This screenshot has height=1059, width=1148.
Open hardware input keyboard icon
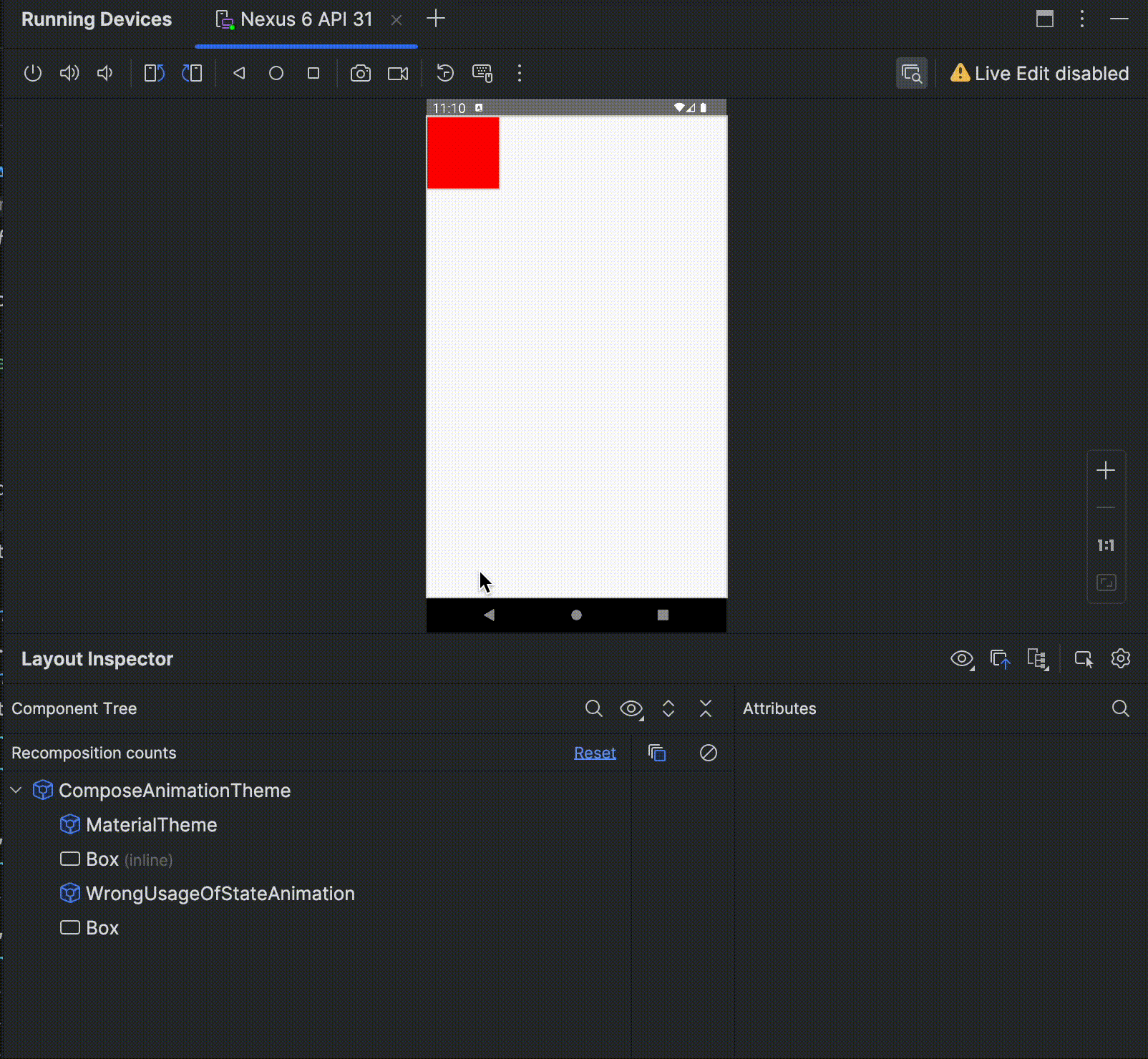[x=482, y=73]
